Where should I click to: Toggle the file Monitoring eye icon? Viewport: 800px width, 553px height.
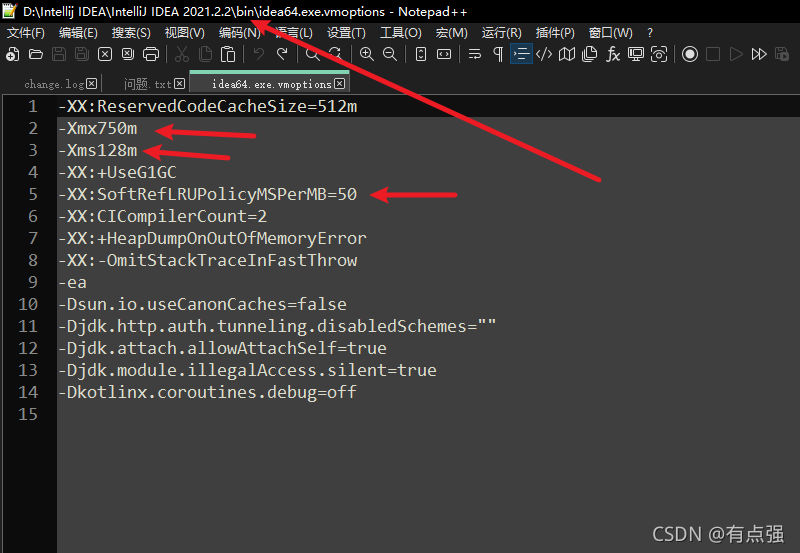click(659, 54)
